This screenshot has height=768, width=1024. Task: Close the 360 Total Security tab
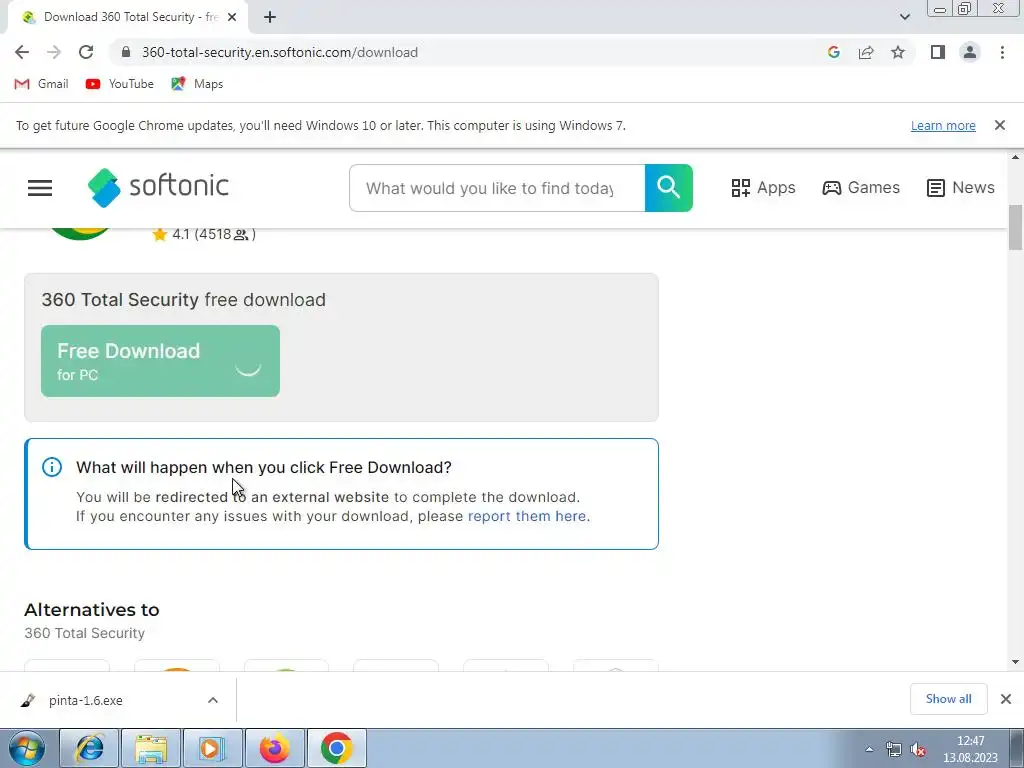pyautogui.click(x=232, y=18)
